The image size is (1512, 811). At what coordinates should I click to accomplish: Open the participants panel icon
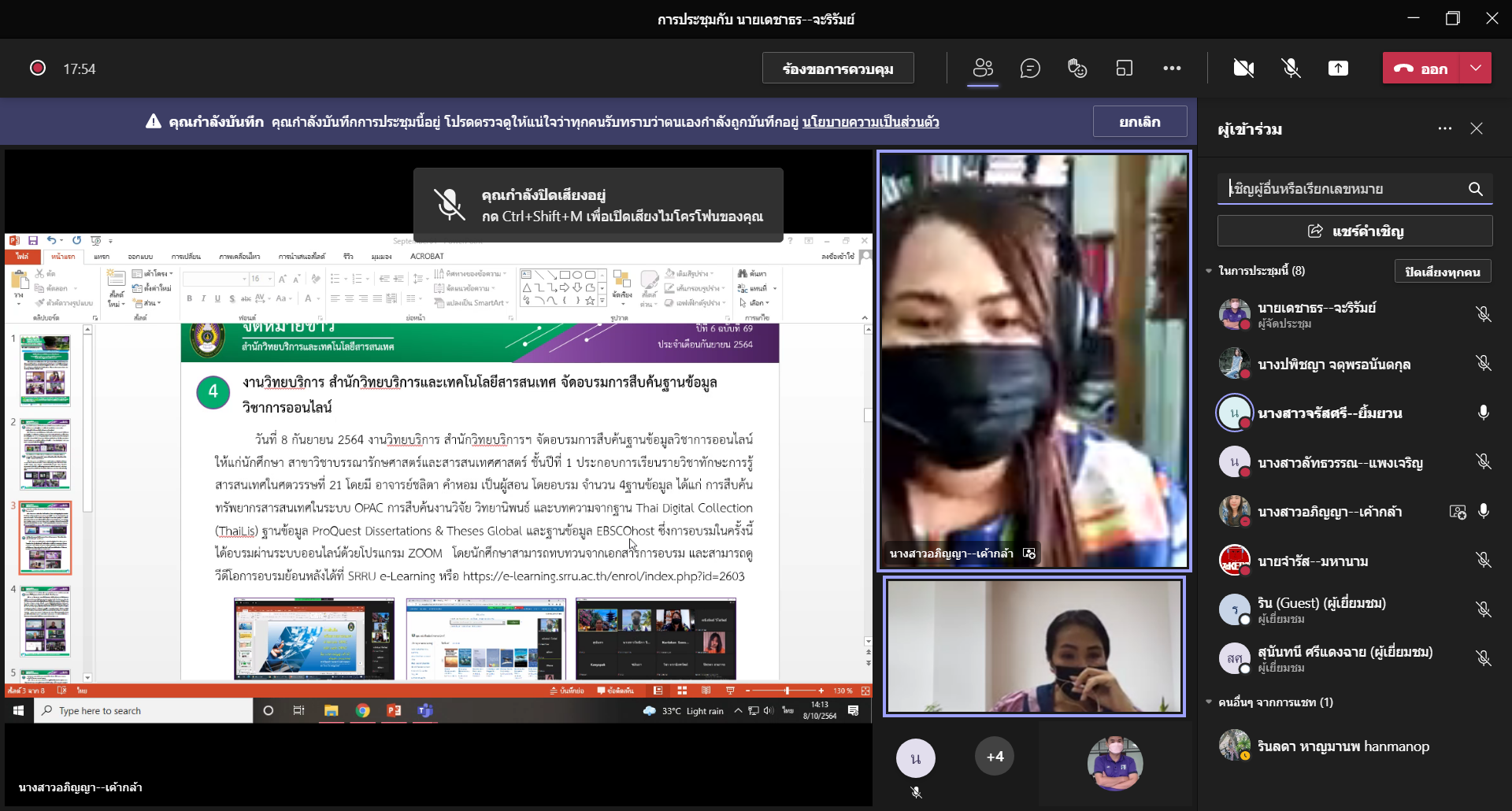(x=983, y=69)
